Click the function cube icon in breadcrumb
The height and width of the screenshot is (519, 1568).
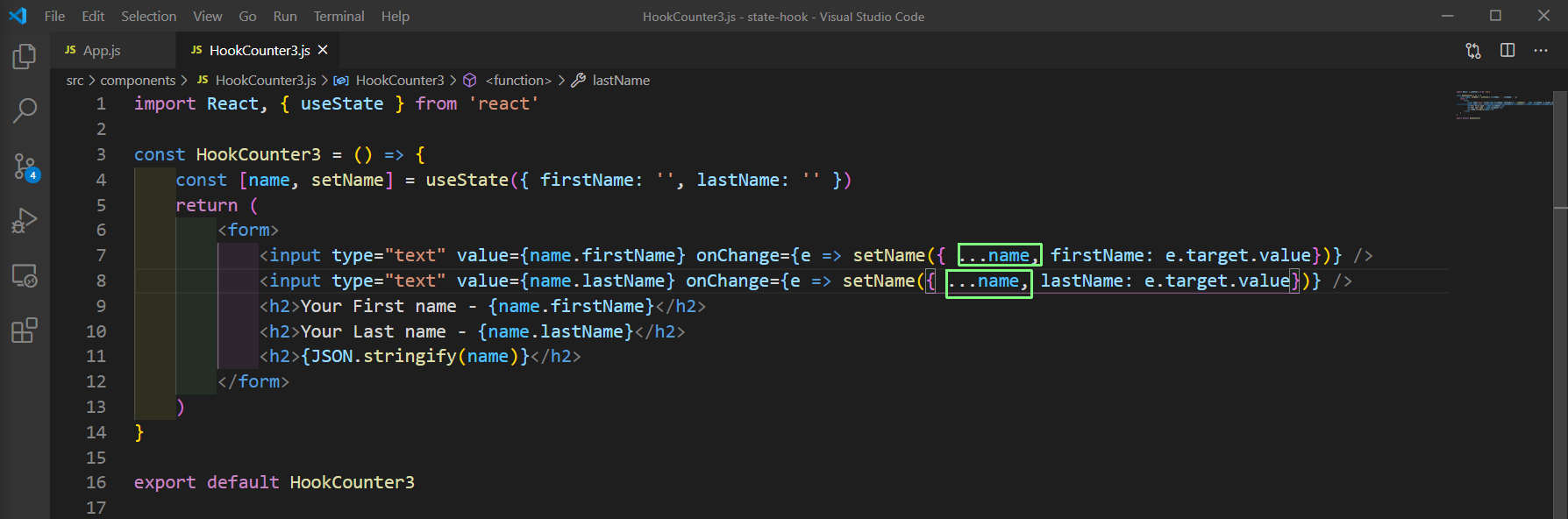[470, 80]
